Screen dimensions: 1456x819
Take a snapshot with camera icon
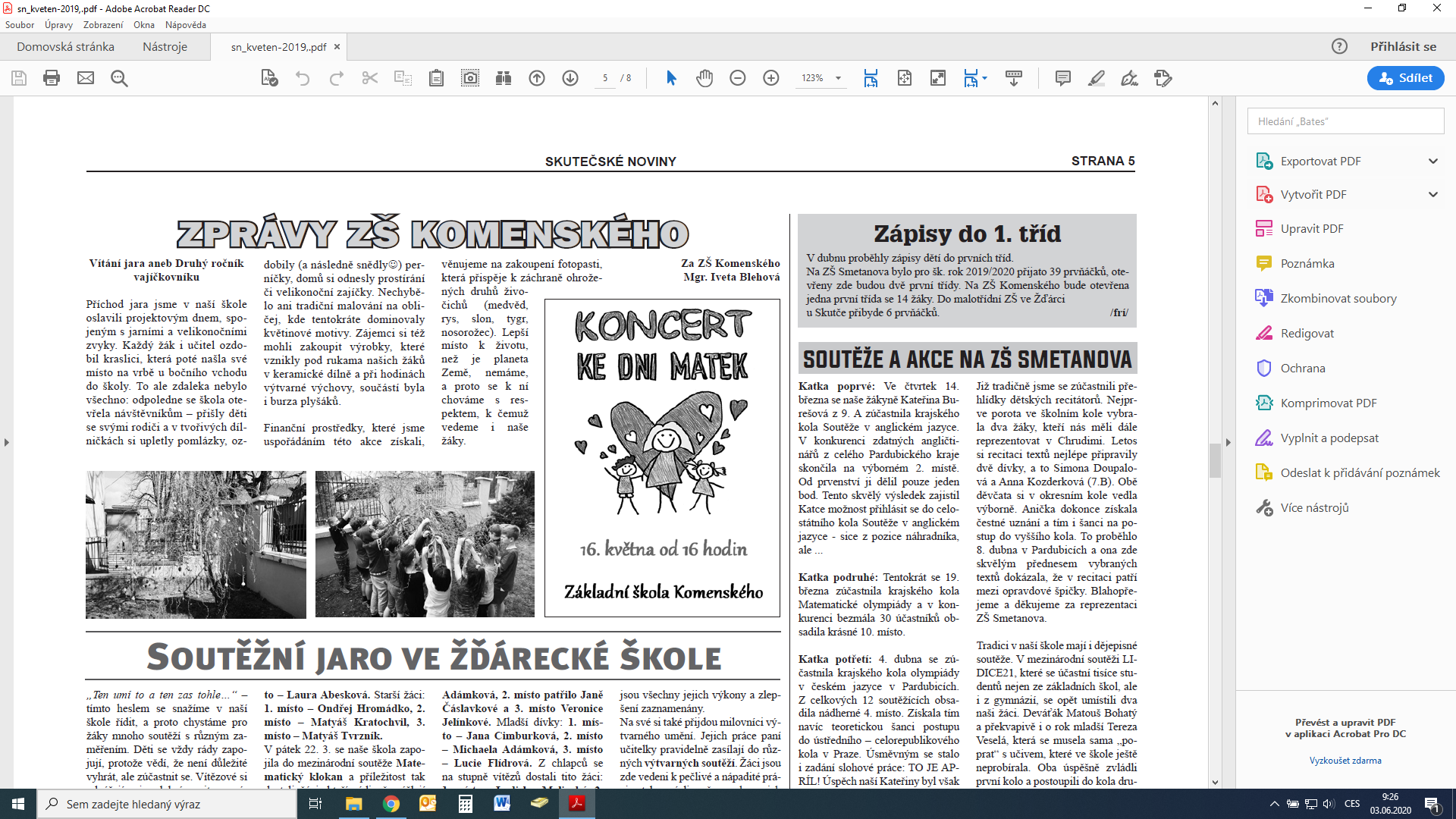pos(470,78)
